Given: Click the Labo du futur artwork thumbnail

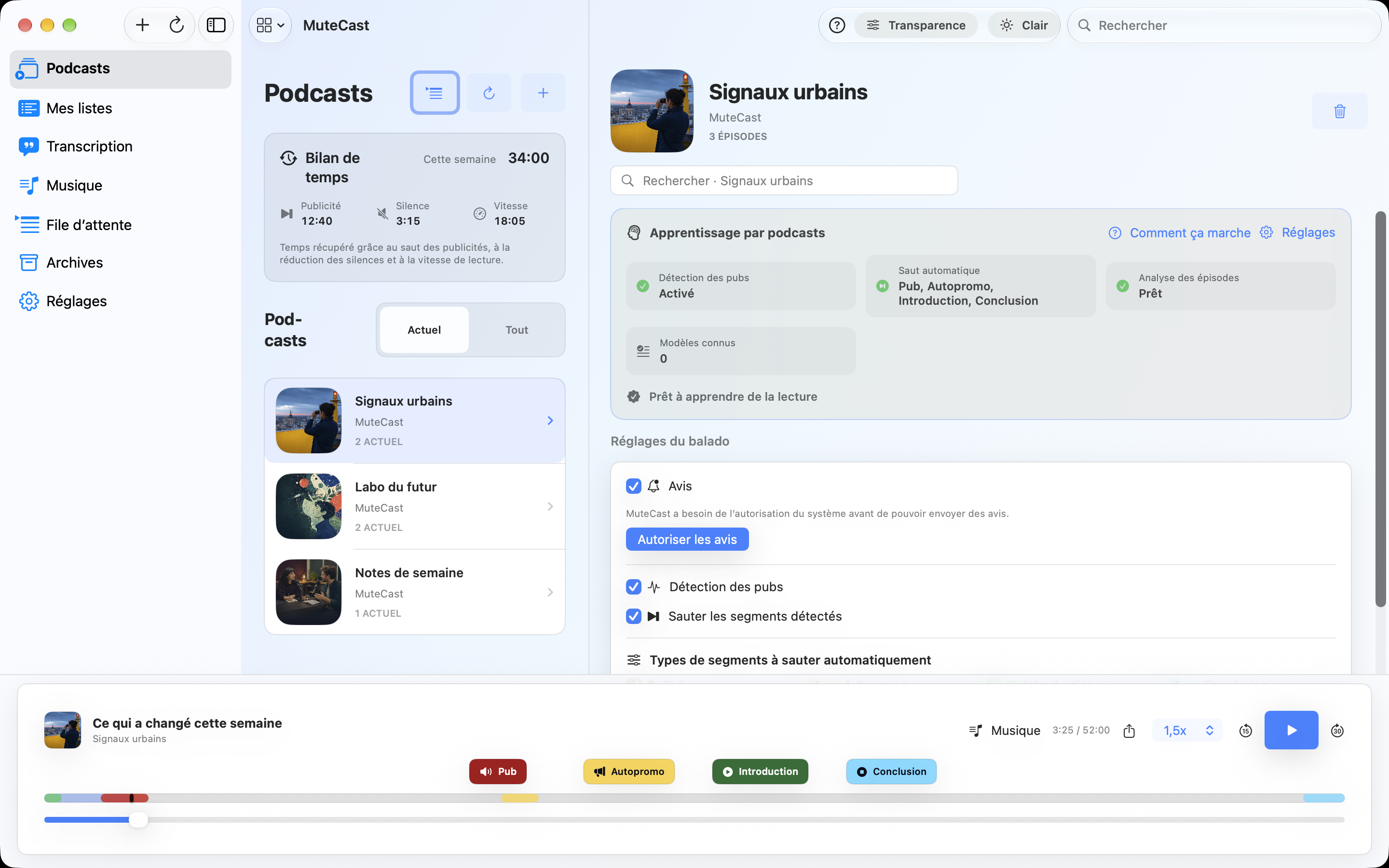Looking at the screenshot, I should tap(309, 506).
